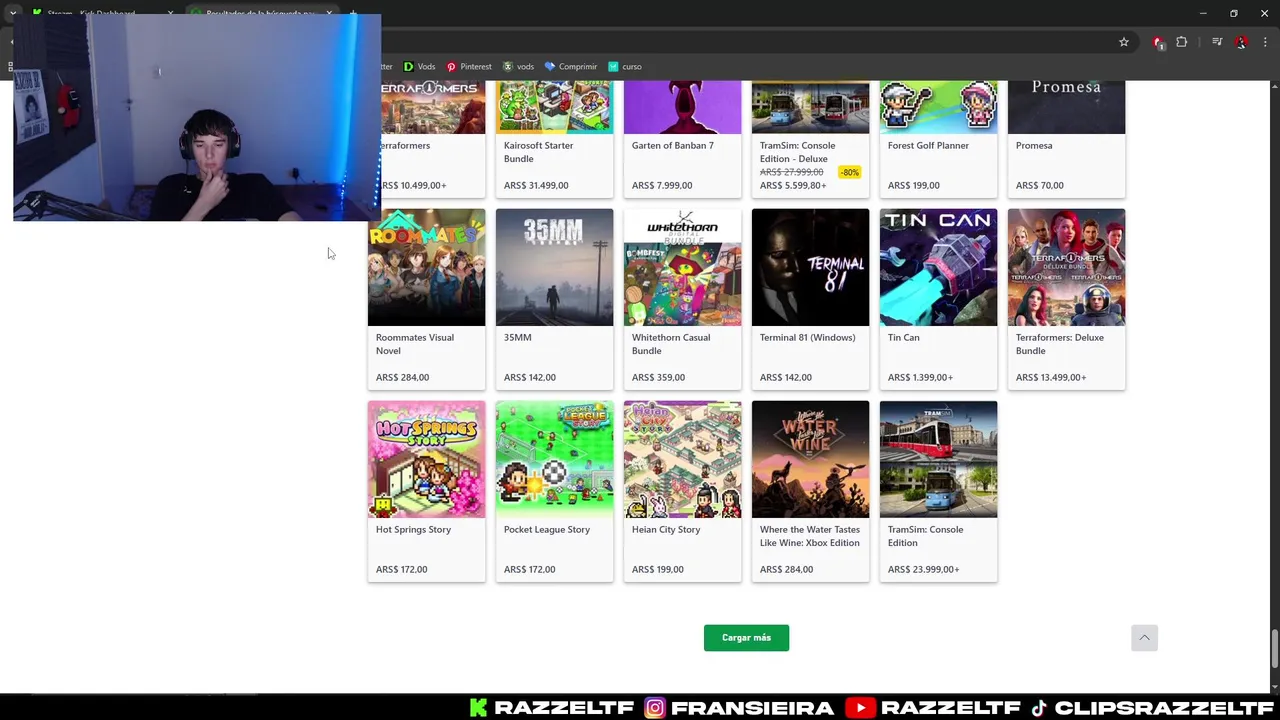Click the ARS$ 13.499,00+ price
The height and width of the screenshot is (720, 1280).
(x=1051, y=377)
